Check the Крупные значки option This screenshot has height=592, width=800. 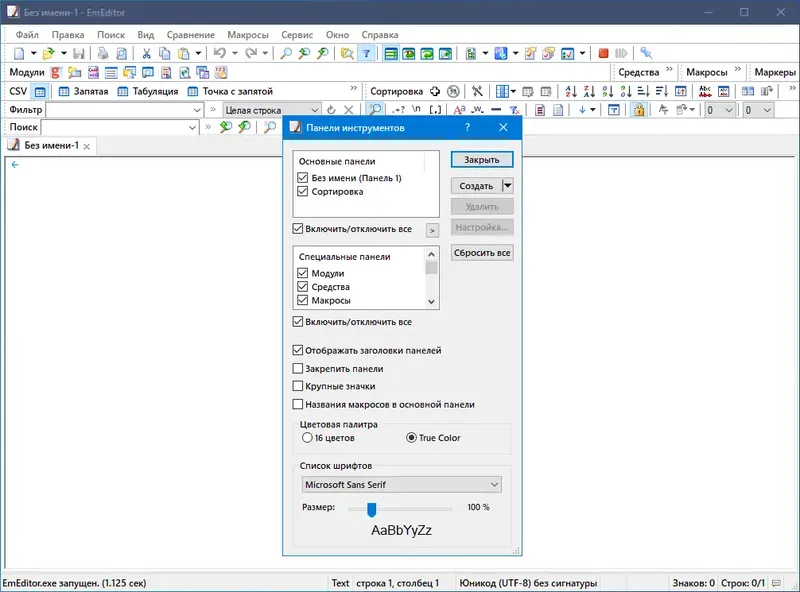[298, 387]
